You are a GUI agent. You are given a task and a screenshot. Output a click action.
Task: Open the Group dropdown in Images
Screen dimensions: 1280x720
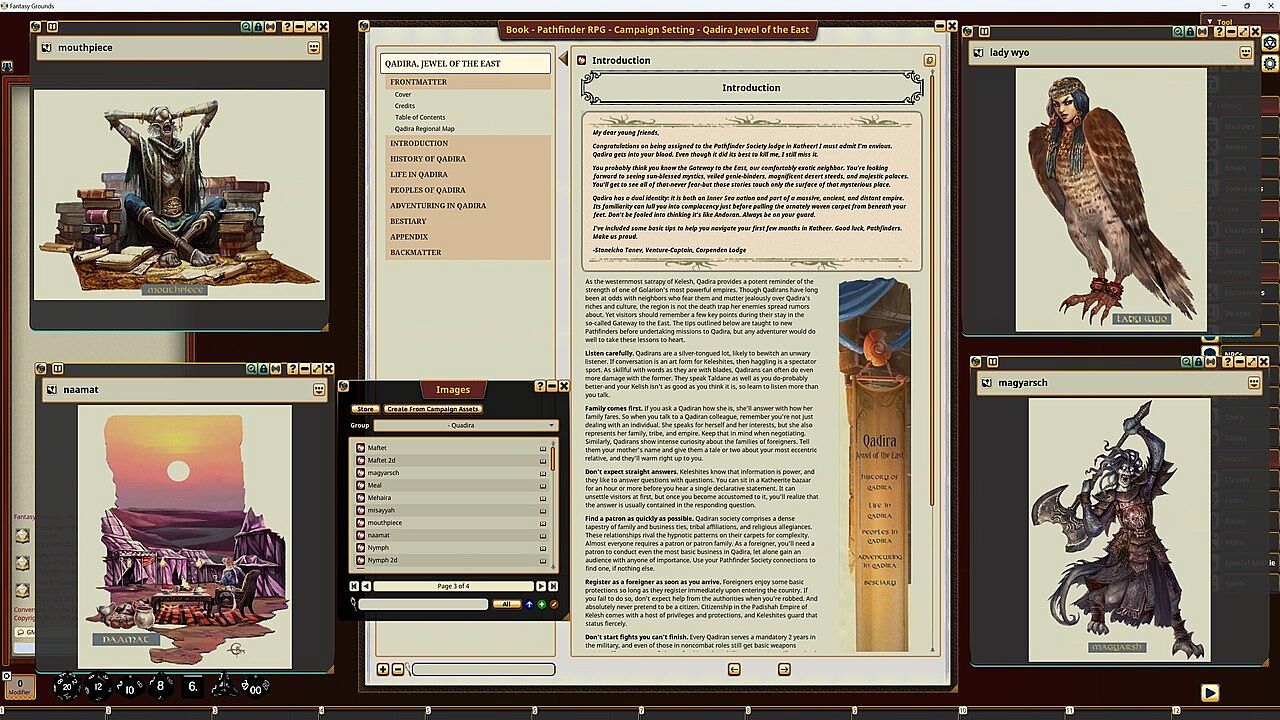point(464,425)
